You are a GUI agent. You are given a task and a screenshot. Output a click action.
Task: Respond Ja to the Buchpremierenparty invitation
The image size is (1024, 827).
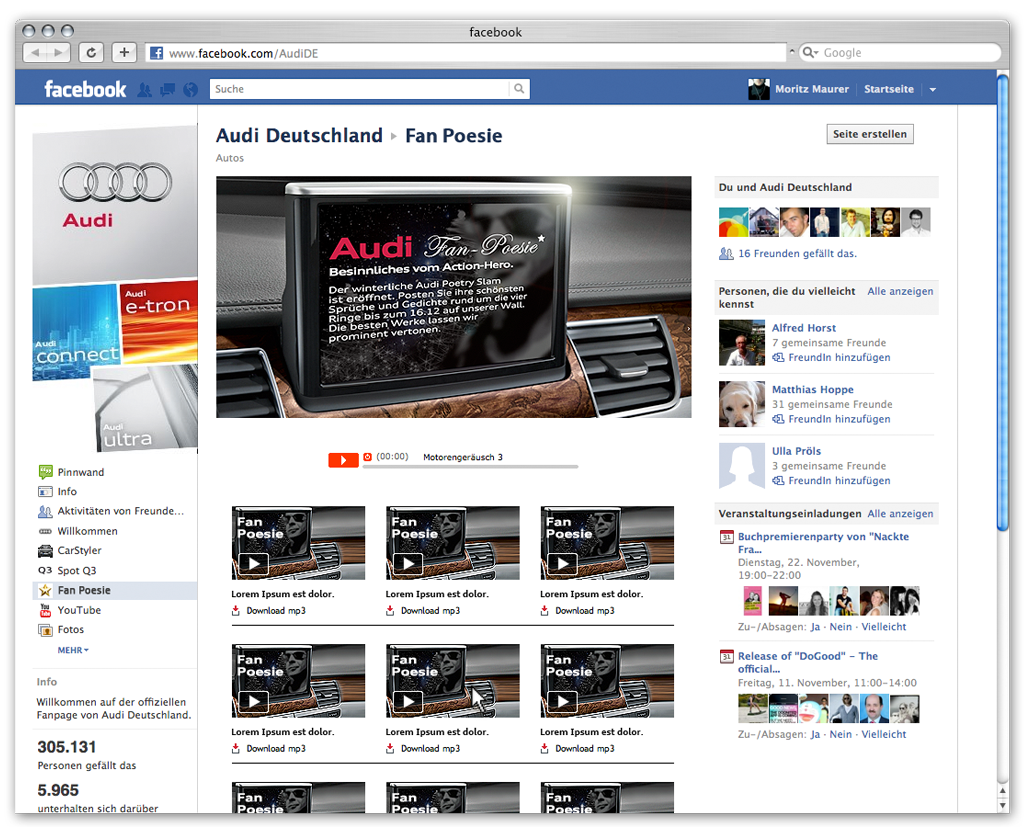(x=815, y=627)
